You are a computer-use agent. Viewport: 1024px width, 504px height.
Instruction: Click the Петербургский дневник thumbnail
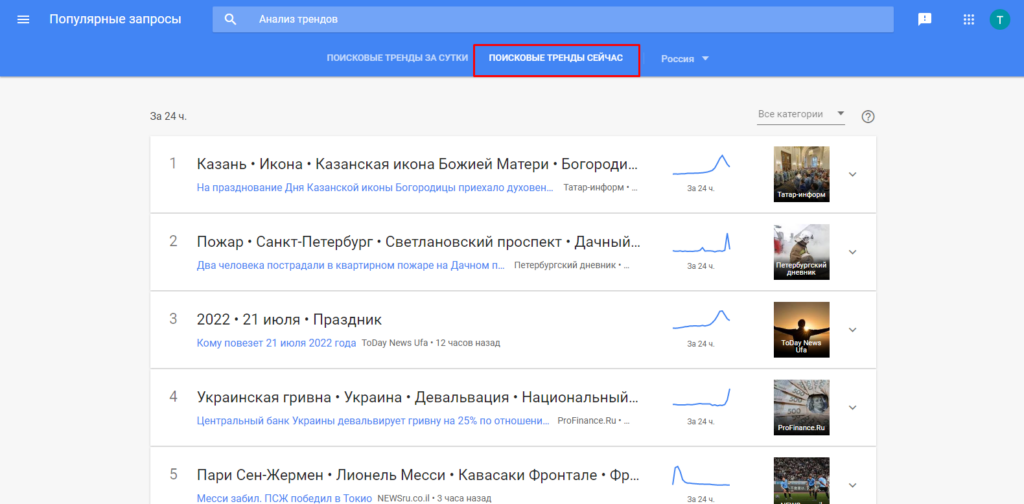pyautogui.click(x=801, y=252)
